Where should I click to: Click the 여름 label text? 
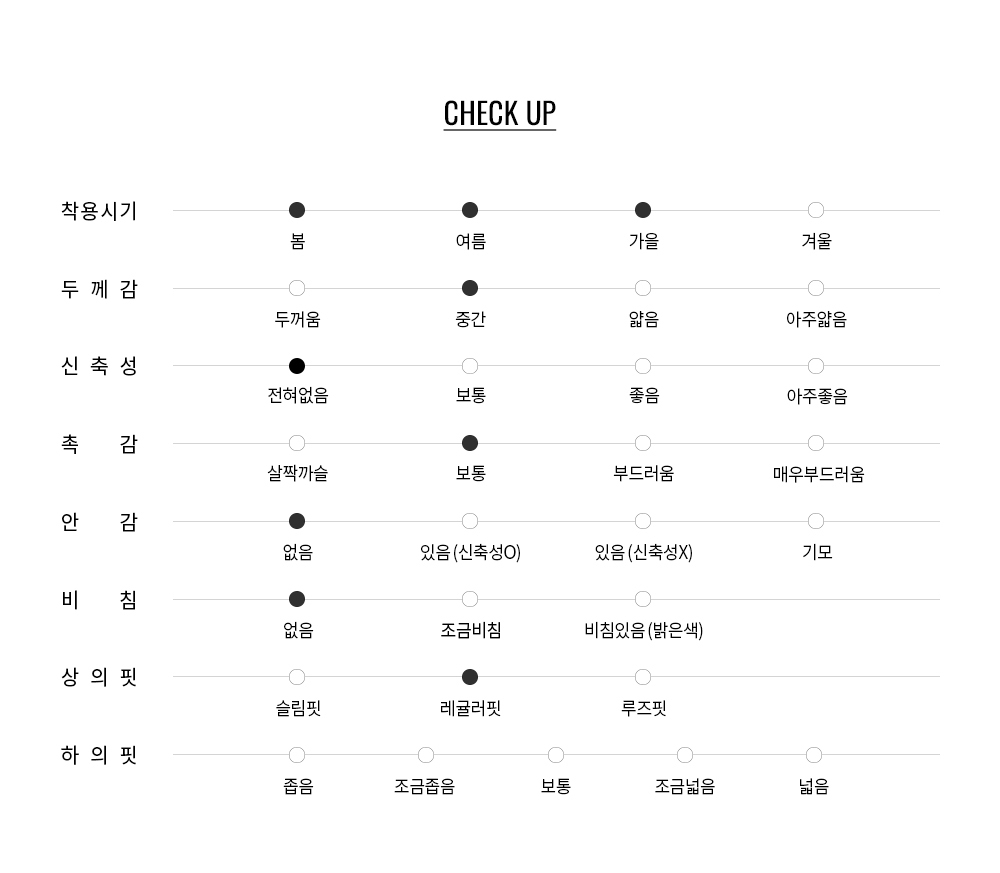pos(470,242)
